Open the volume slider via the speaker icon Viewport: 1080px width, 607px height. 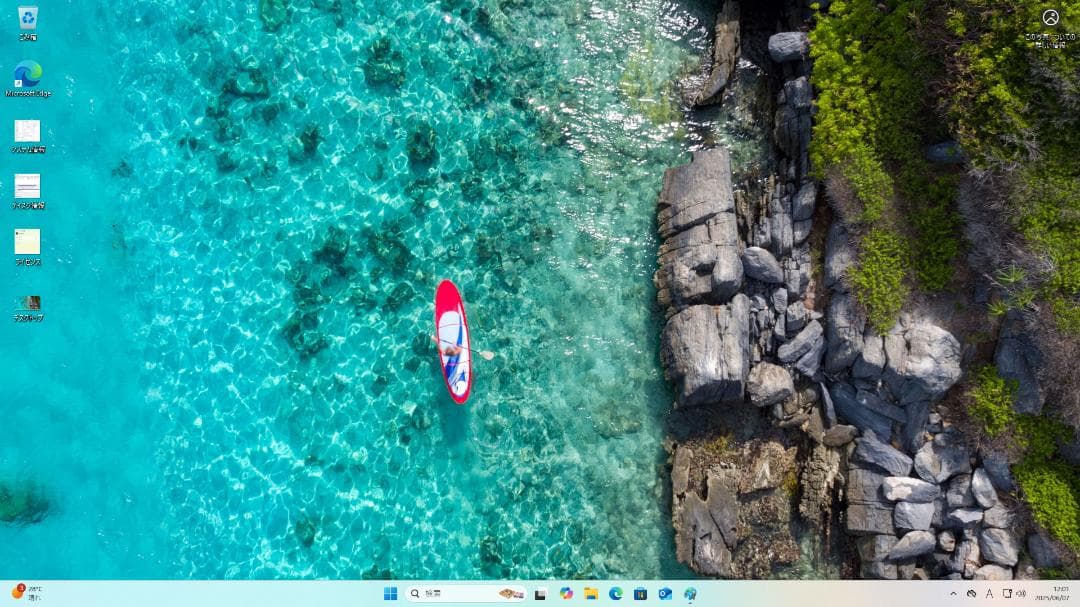point(1021,593)
